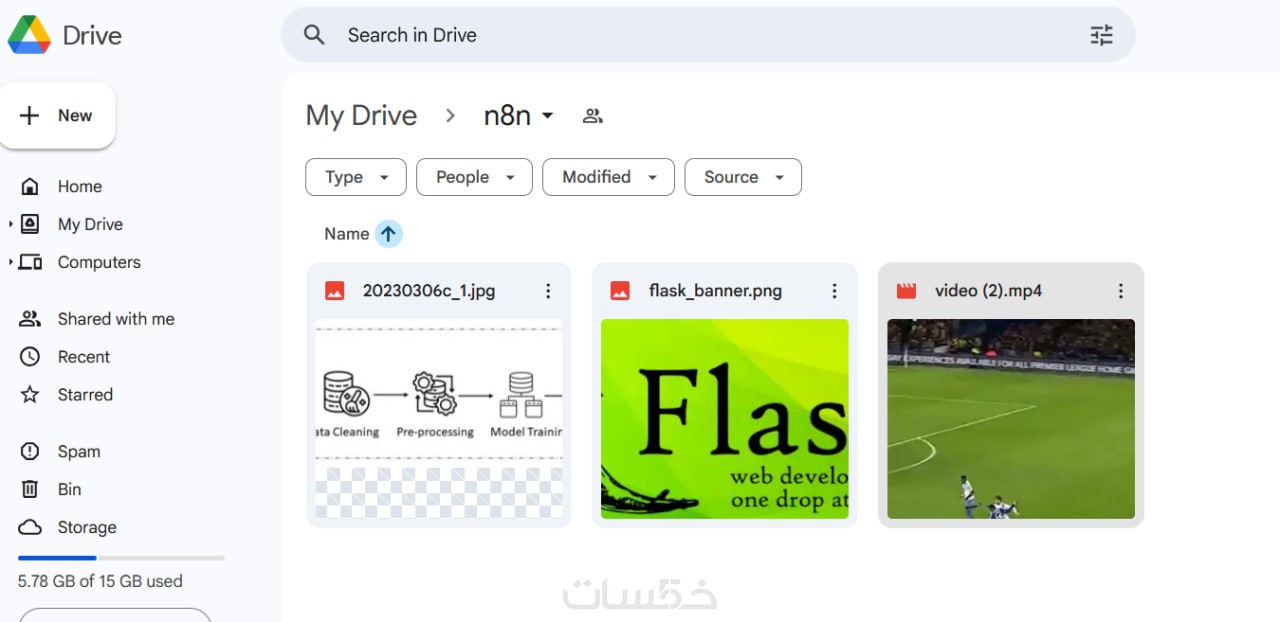Toggle the sort direction arrow
Image resolution: width=1280 pixels, height=622 pixels.
coord(388,234)
